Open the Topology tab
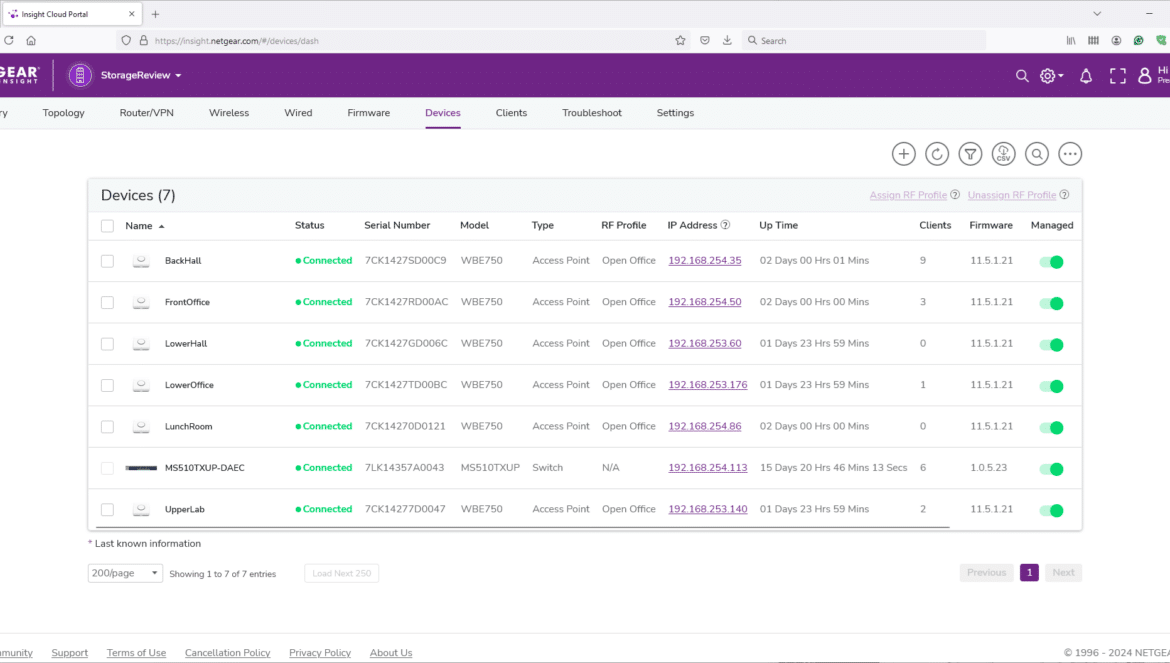This screenshot has width=1170, height=663. [63, 113]
